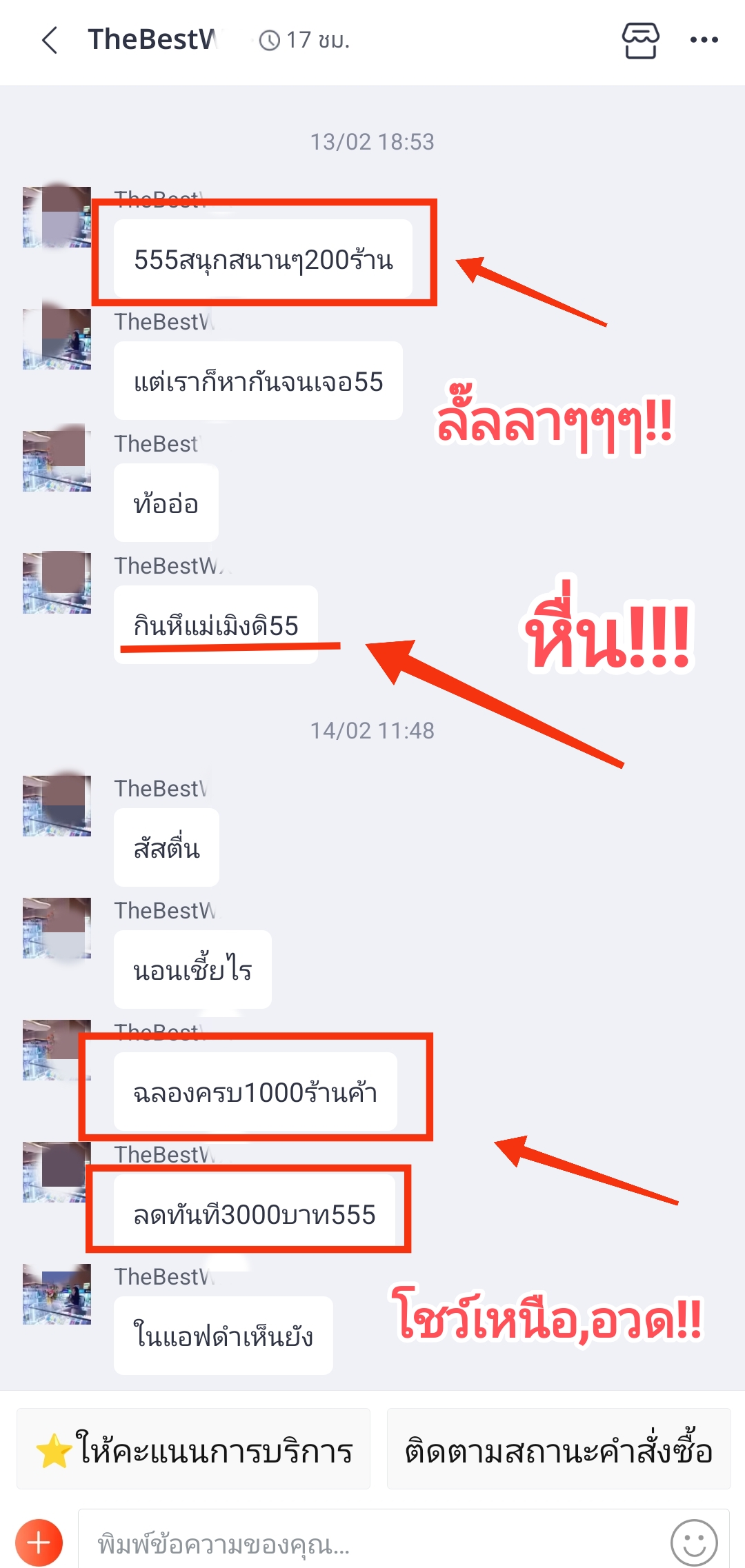Open the three-dots more options menu

pyautogui.click(x=704, y=40)
